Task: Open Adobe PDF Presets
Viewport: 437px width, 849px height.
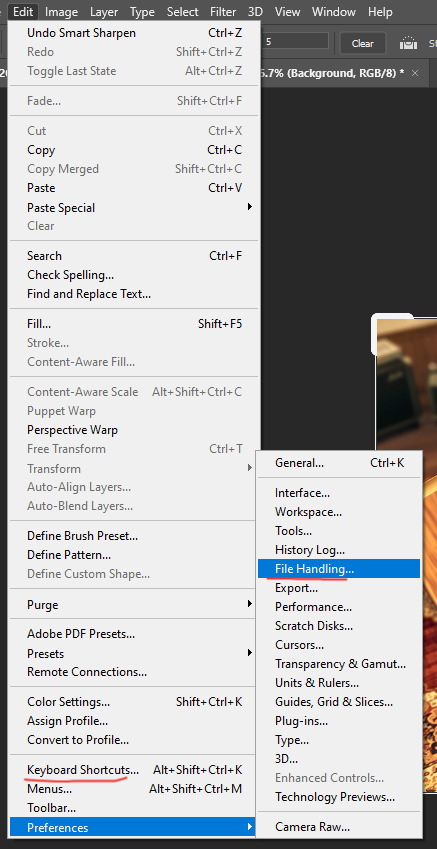Action: pos(134,634)
